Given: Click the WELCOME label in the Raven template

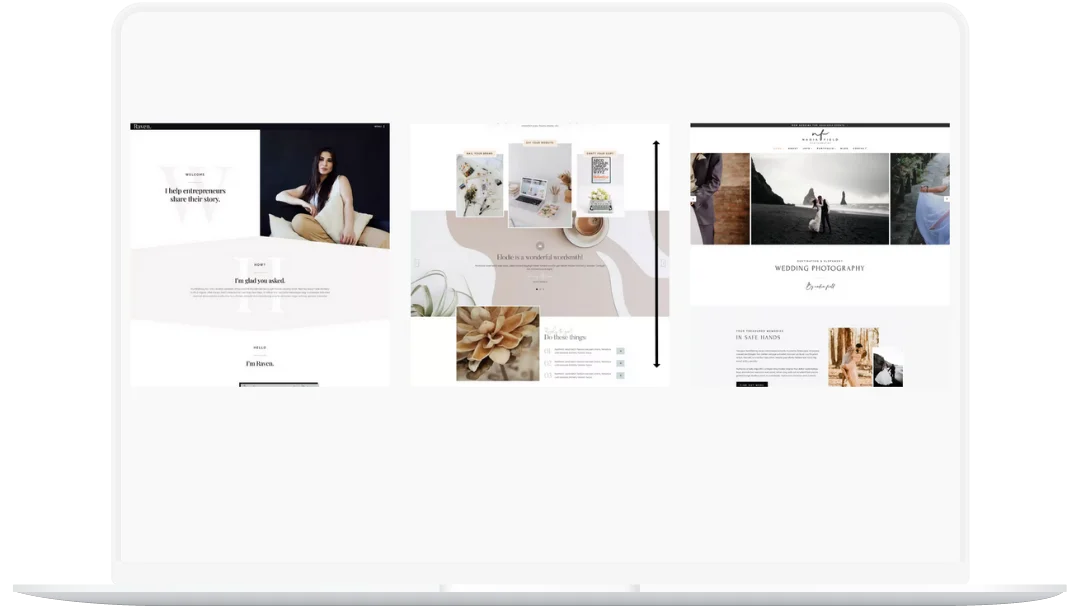Looking at the screenshot, I should click(x=195, y=175).
